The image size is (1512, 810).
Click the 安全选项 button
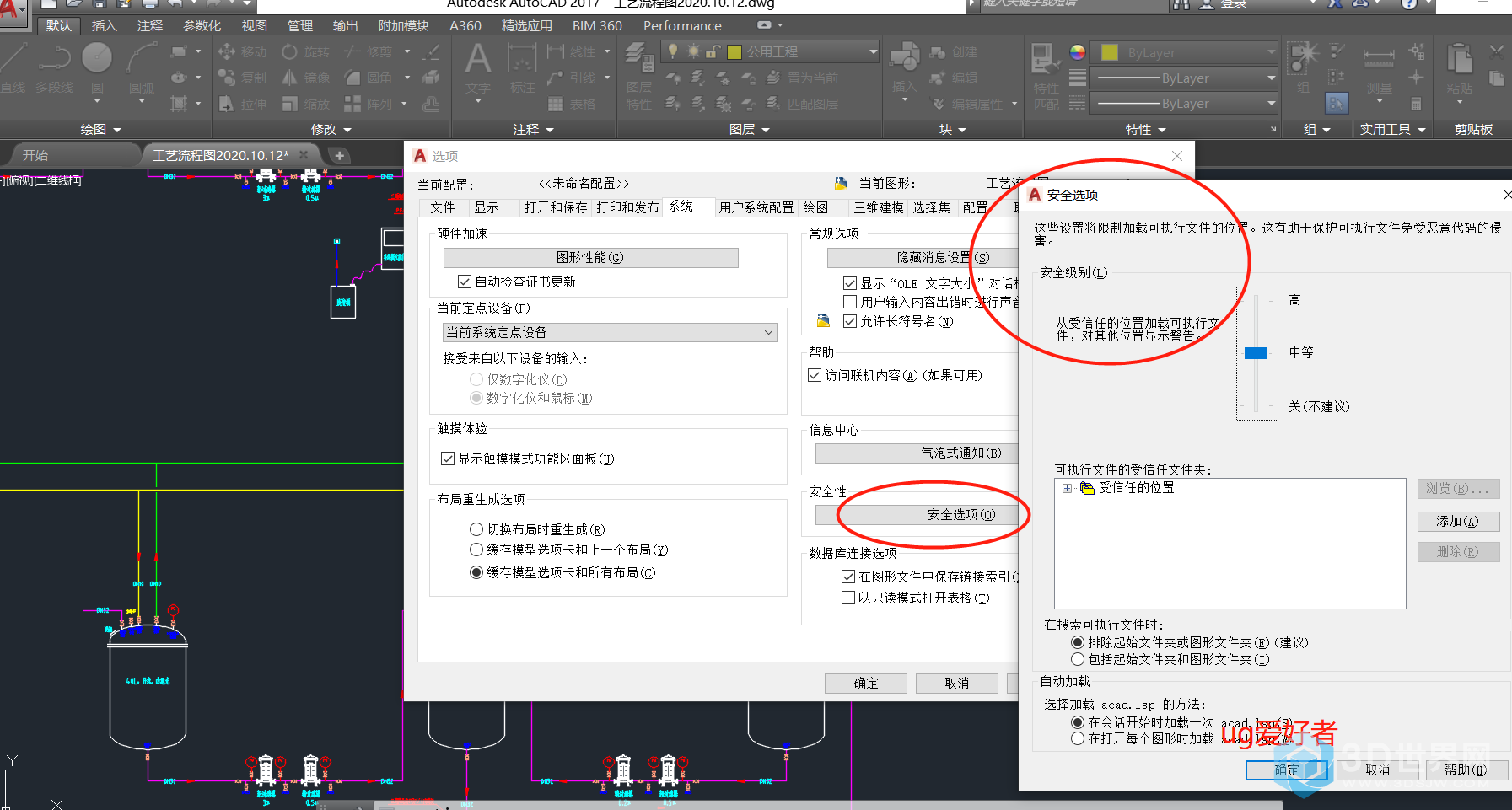point(917,514)
